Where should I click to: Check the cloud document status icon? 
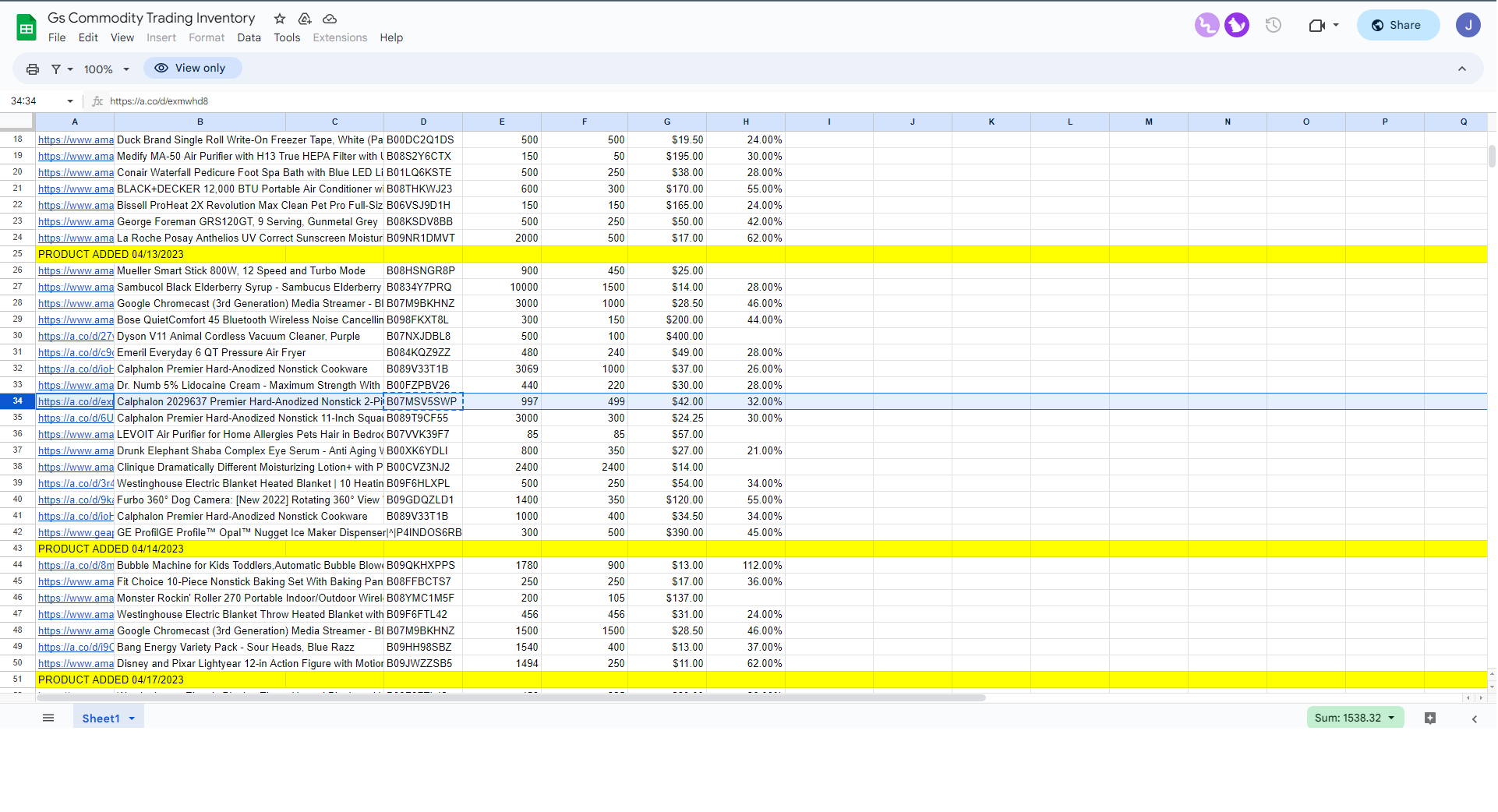pyautogui.click(x=330, y=19)
